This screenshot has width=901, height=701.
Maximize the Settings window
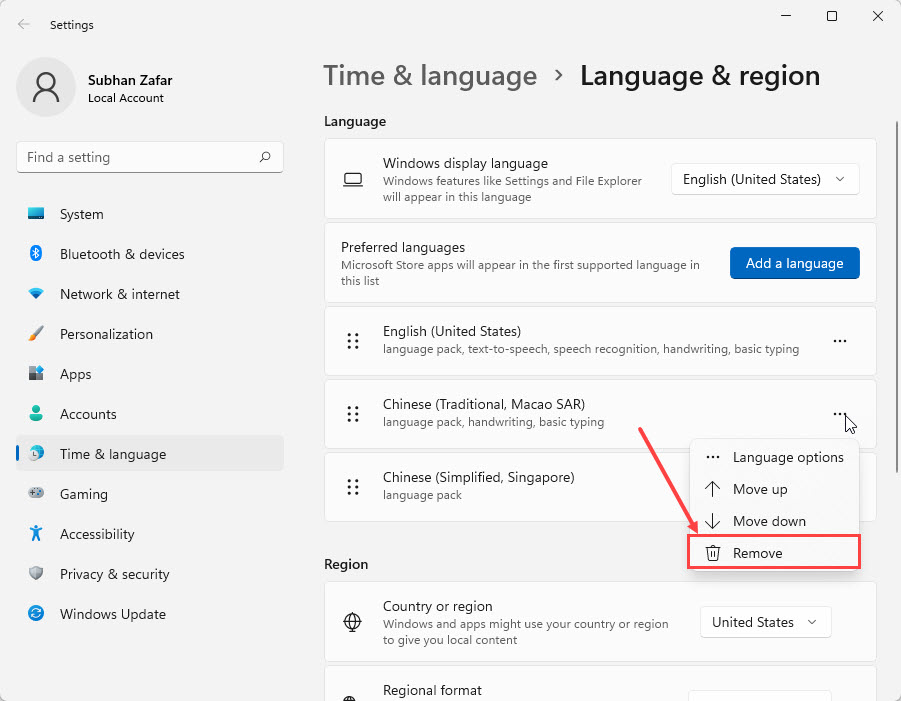click(831, 16)
